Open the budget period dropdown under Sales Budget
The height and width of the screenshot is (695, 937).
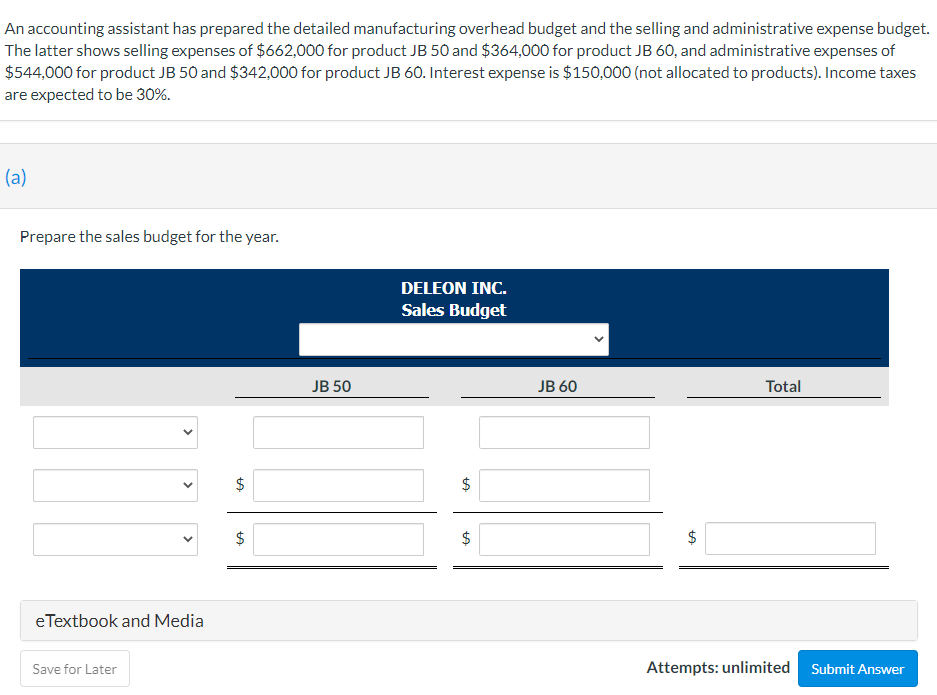point(454,339)
